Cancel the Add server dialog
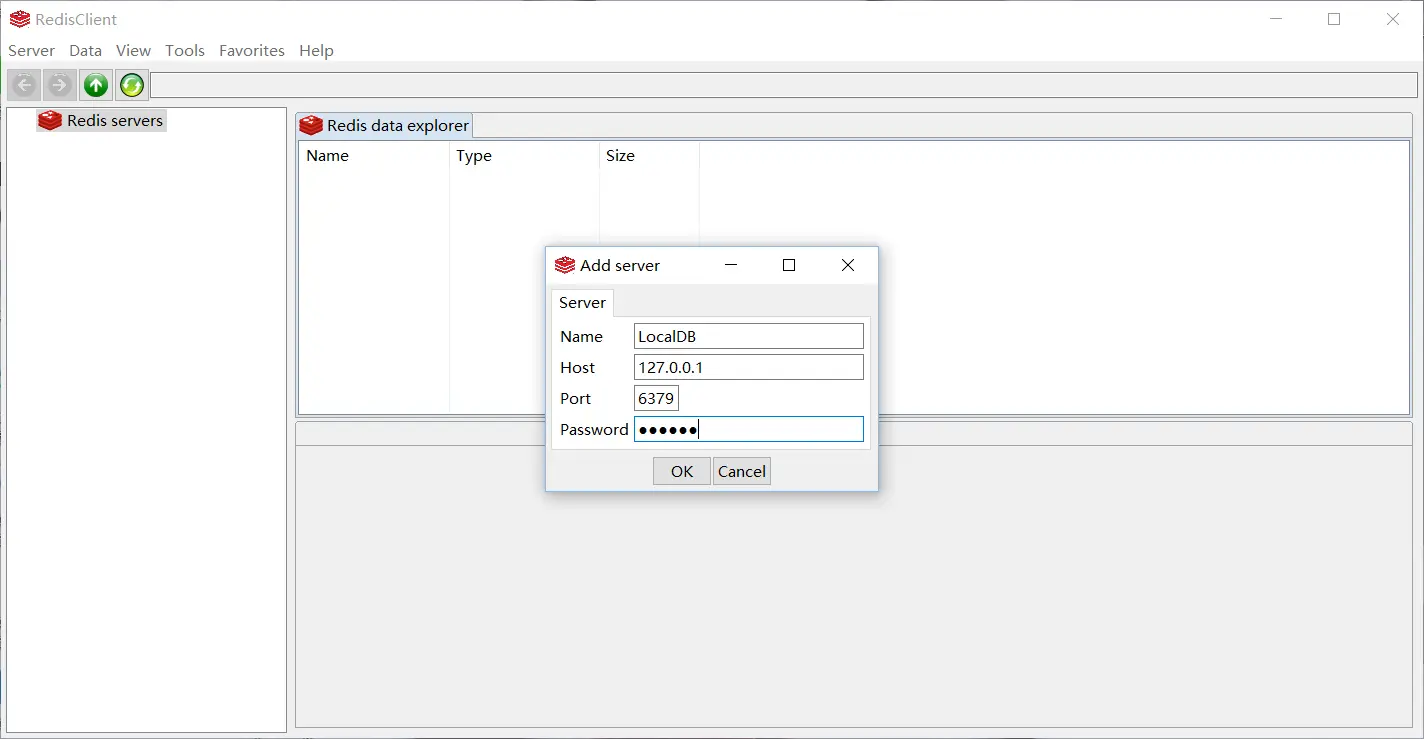The height and width of the screenshot is (739, 1424). pyautogui.click(x=742, y=471)
